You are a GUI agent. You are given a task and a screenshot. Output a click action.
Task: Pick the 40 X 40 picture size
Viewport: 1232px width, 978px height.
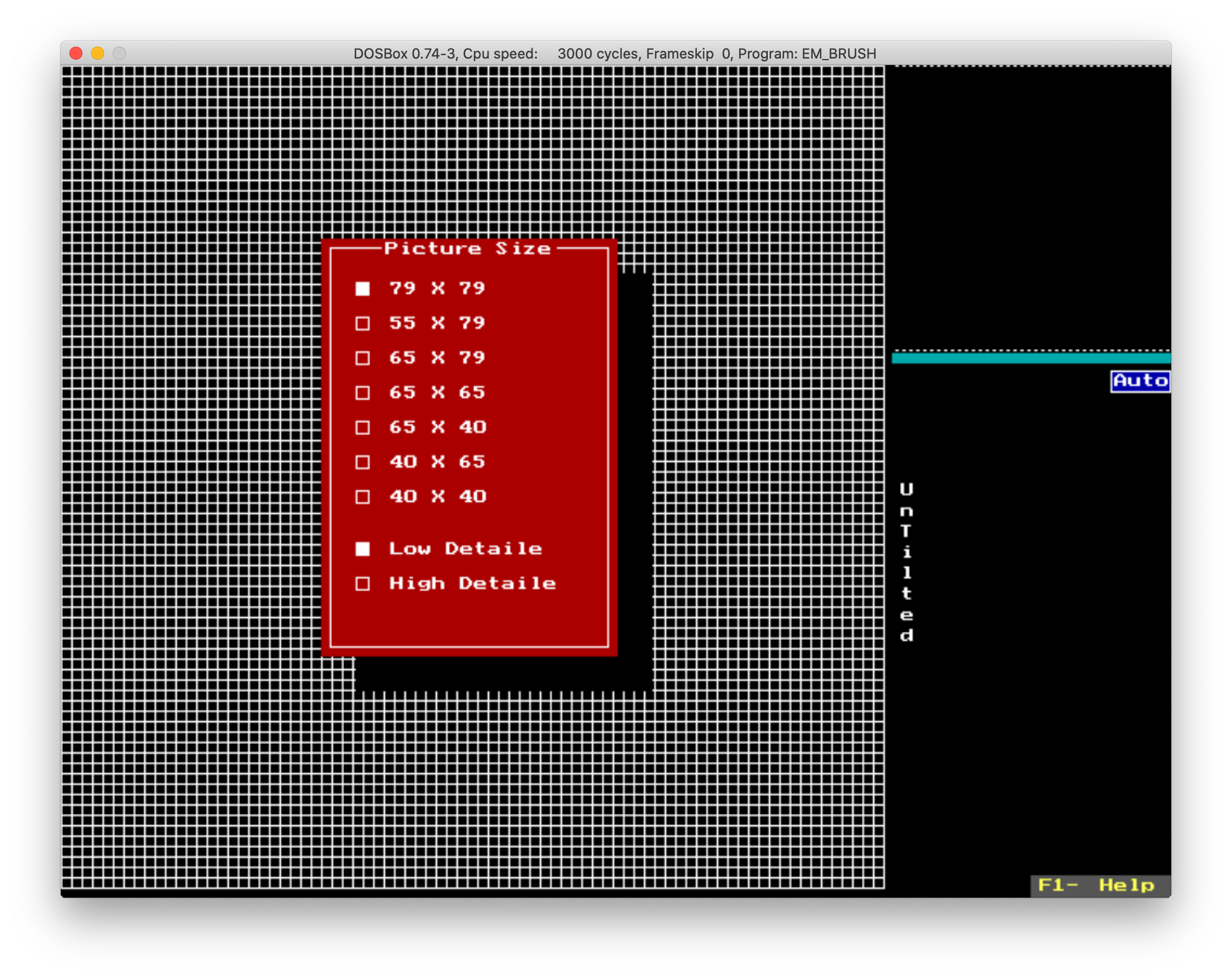click(362, 497)
